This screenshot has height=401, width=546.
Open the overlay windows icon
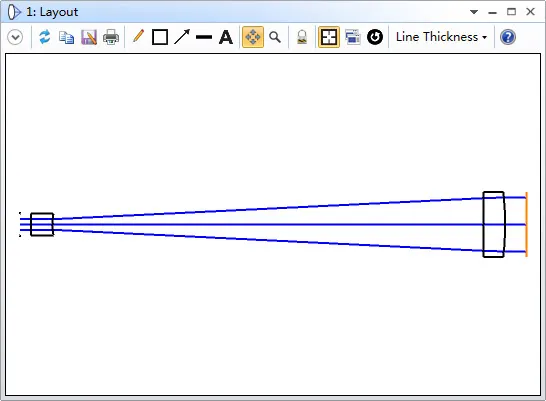pos(352,37)
